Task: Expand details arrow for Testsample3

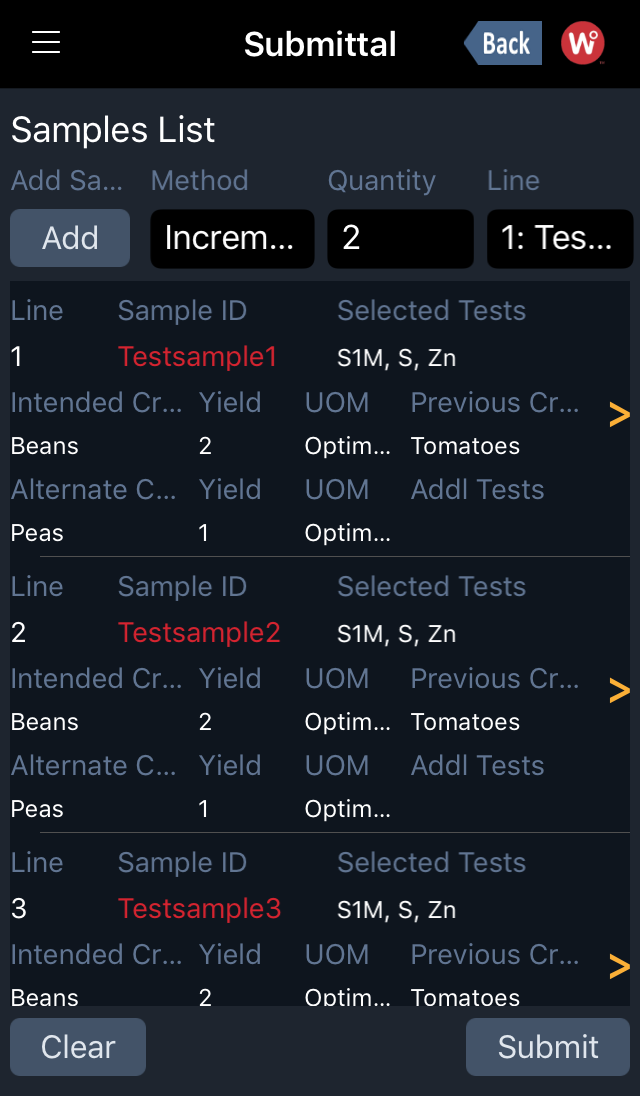Action: (x=619, y=966)
